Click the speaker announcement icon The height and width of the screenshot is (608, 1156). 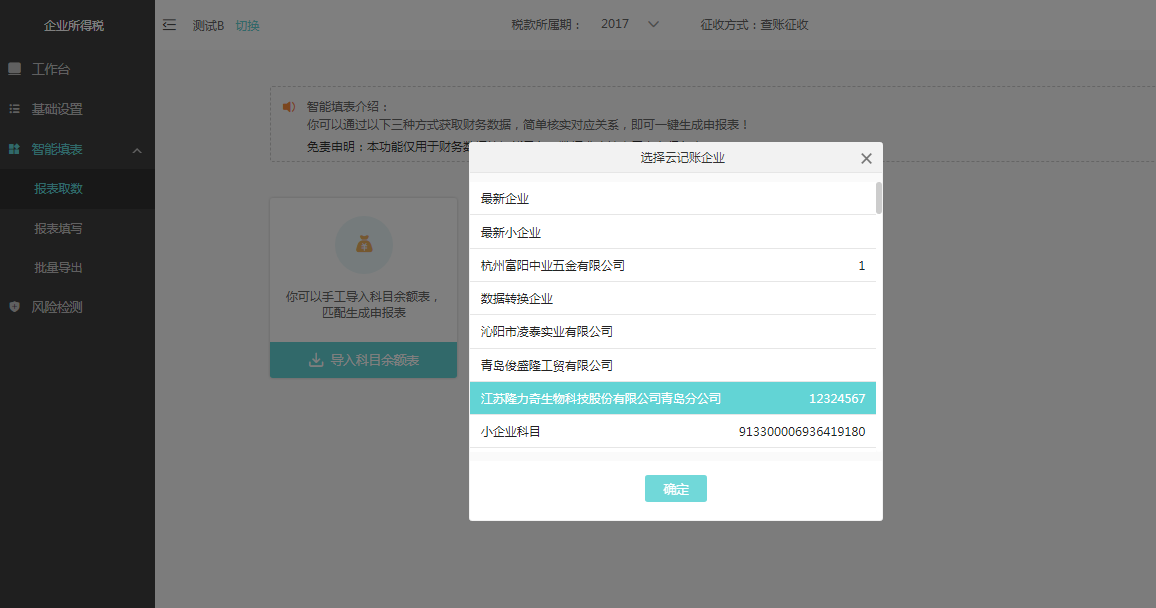(289, 106)
